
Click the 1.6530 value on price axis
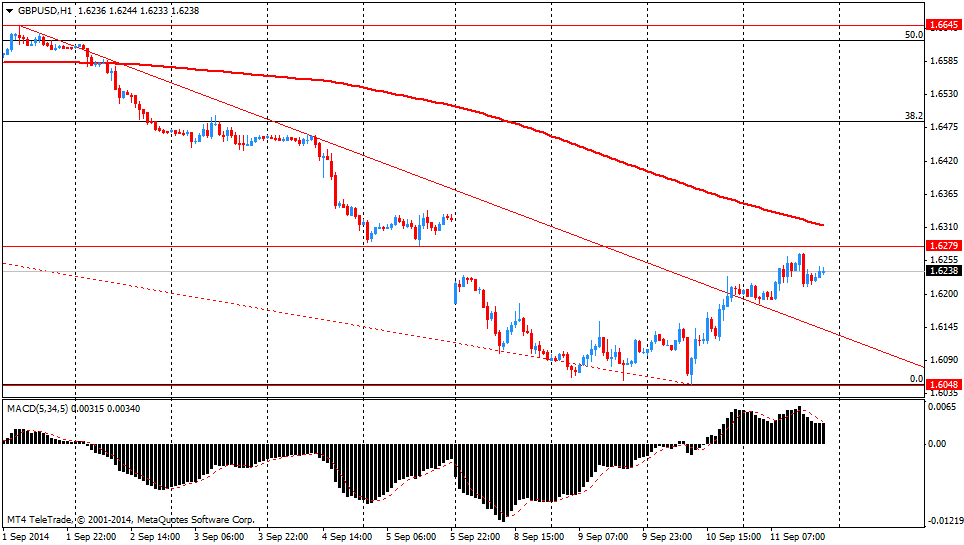click(x=944, y=94)
